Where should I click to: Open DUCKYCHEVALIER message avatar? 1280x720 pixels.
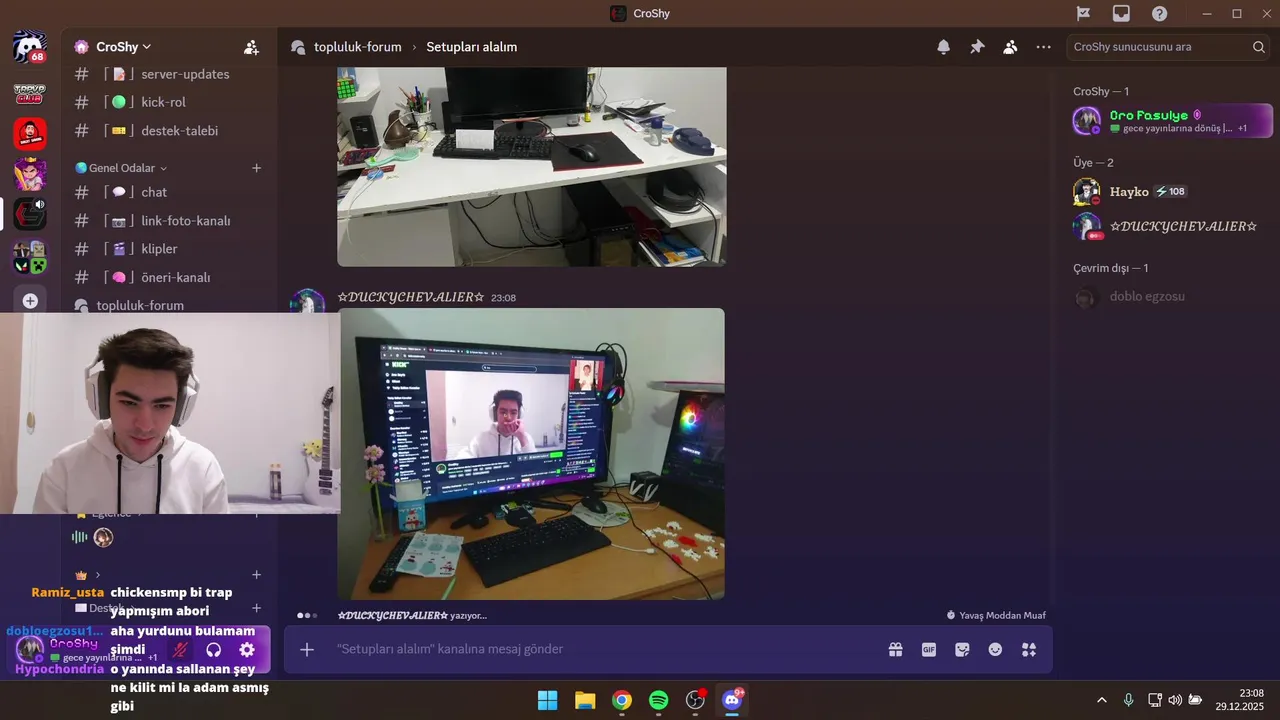(x=307, y=301)
